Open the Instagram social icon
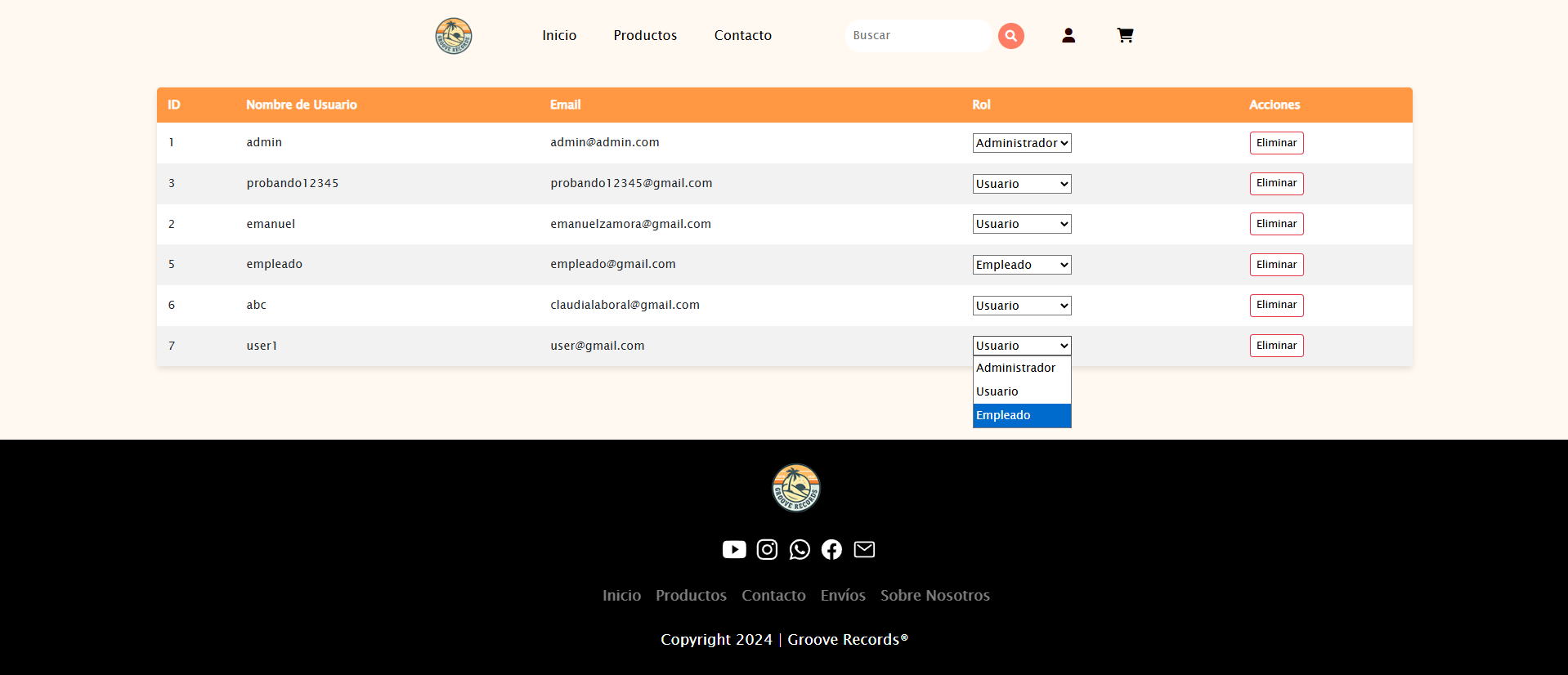This screenshot has height=675, width=1568. (x=767, y=549)
